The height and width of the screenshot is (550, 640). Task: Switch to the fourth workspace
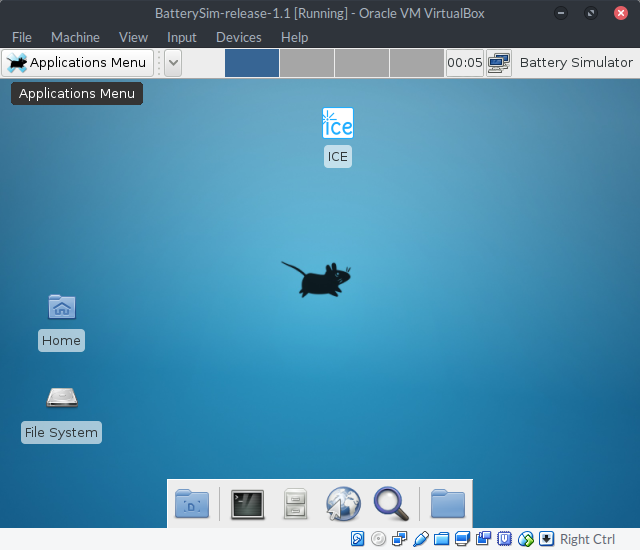[x=417, y=63]
